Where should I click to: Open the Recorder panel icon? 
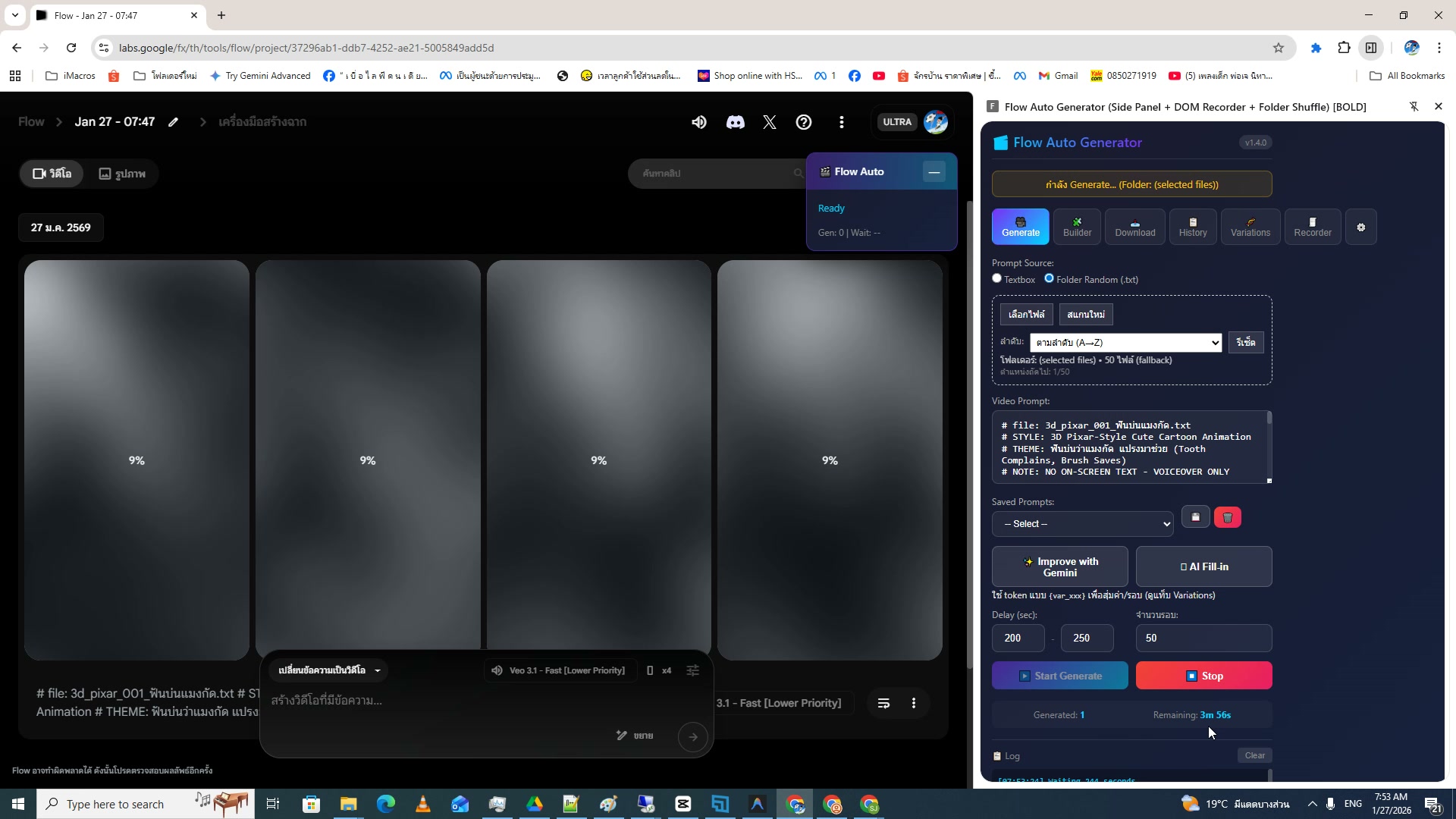pos(1311,227)
